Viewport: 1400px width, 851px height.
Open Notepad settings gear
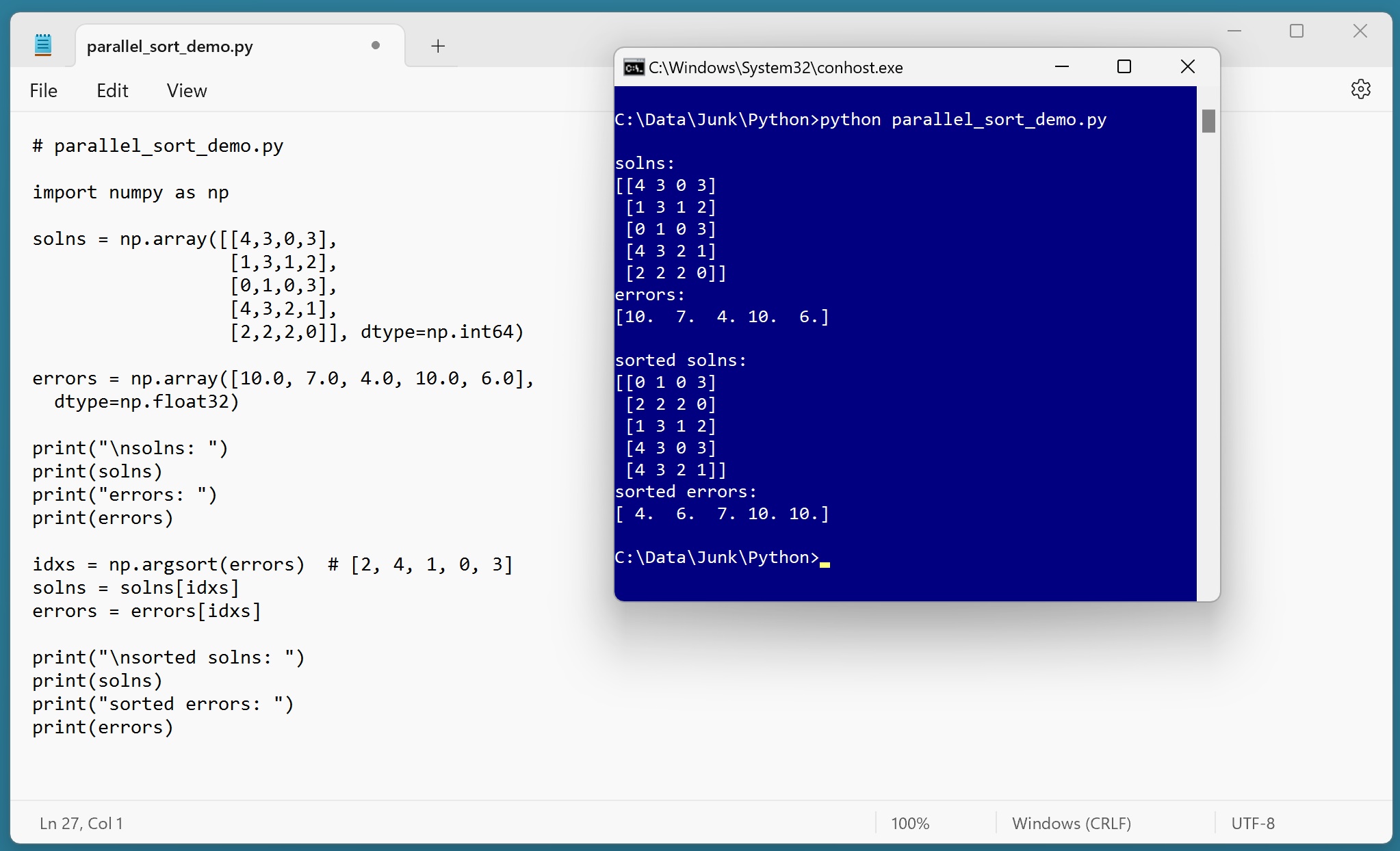1361,89
